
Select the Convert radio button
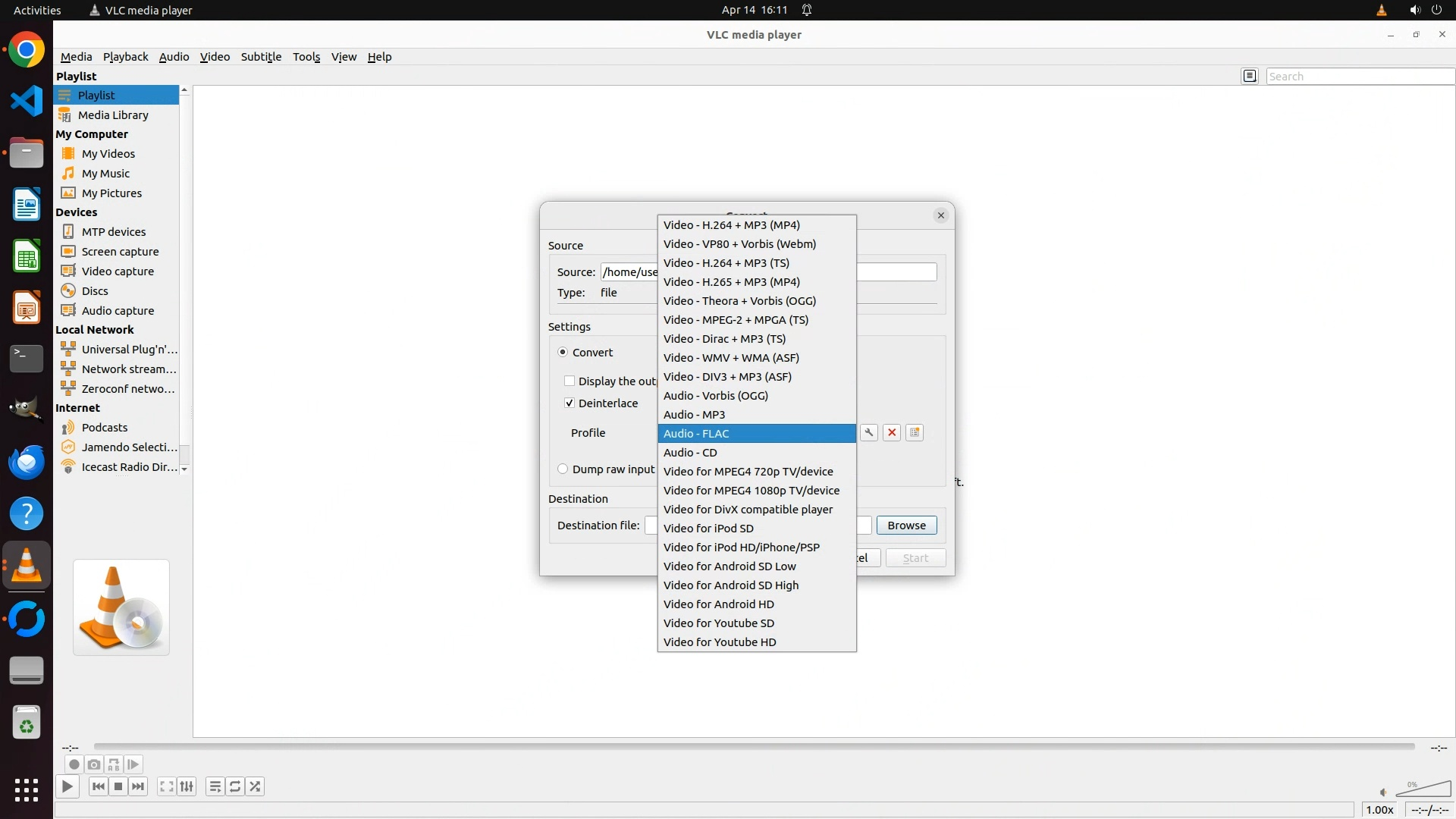563,352
